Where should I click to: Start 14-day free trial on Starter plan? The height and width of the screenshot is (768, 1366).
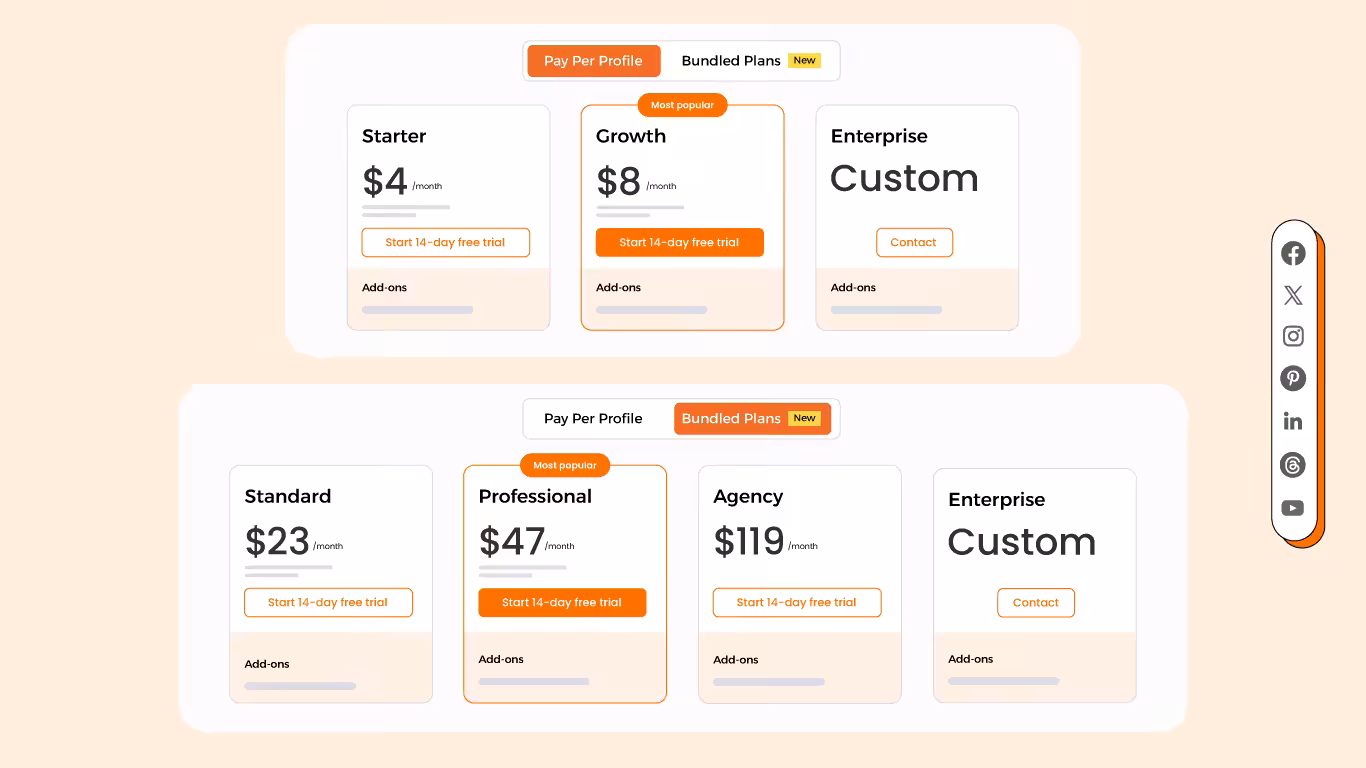[x=445, y=242]
